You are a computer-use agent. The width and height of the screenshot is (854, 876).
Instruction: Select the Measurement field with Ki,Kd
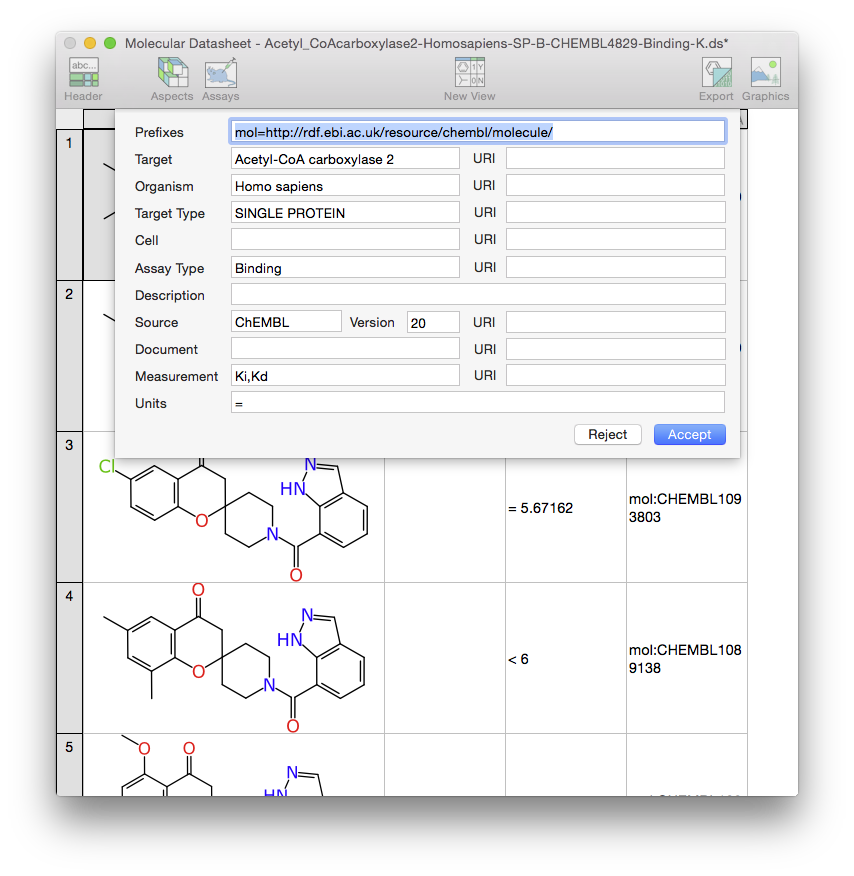(x=345, y=376)
